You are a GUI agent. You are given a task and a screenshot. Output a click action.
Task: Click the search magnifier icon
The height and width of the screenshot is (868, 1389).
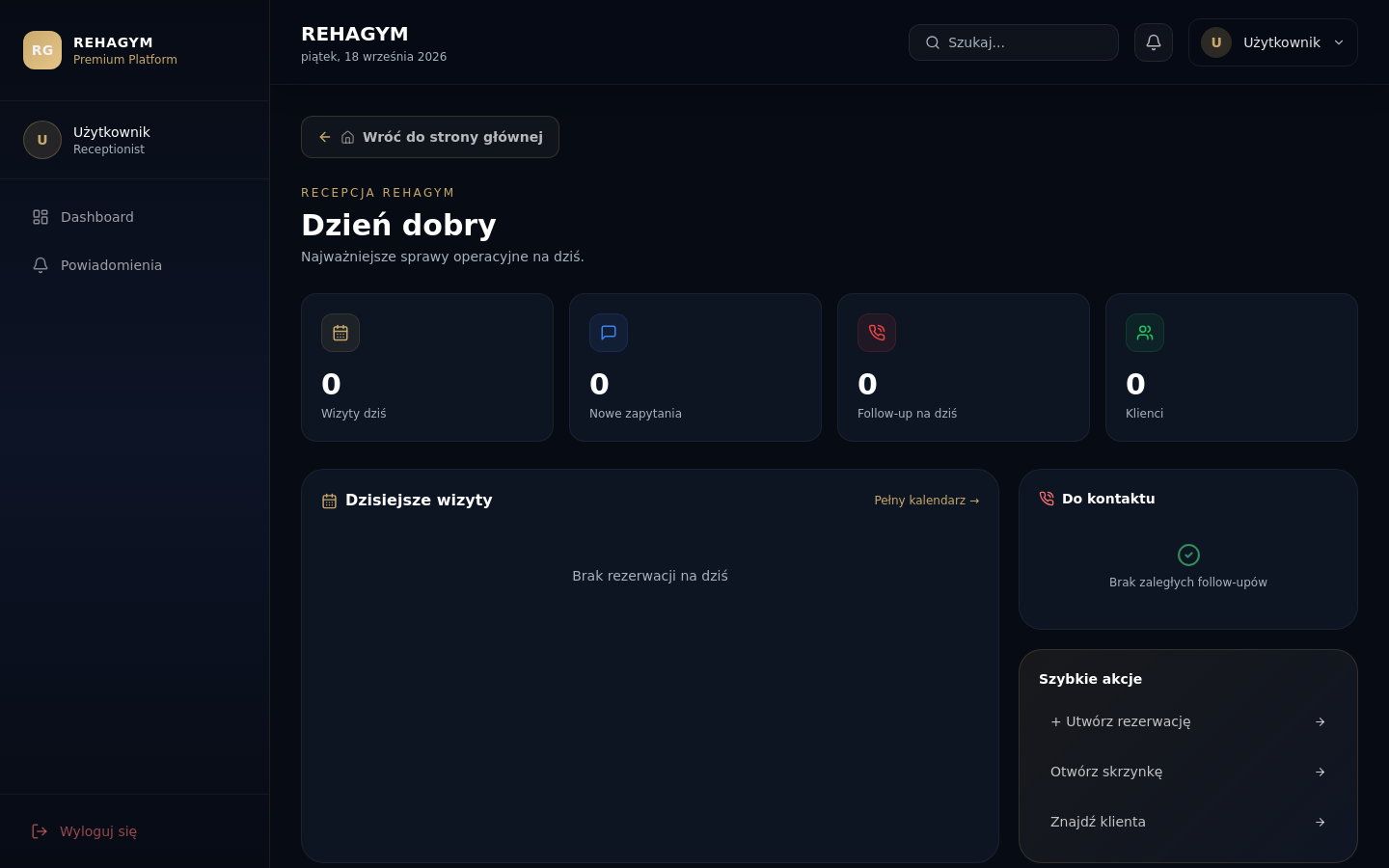[x=933, y=42]
